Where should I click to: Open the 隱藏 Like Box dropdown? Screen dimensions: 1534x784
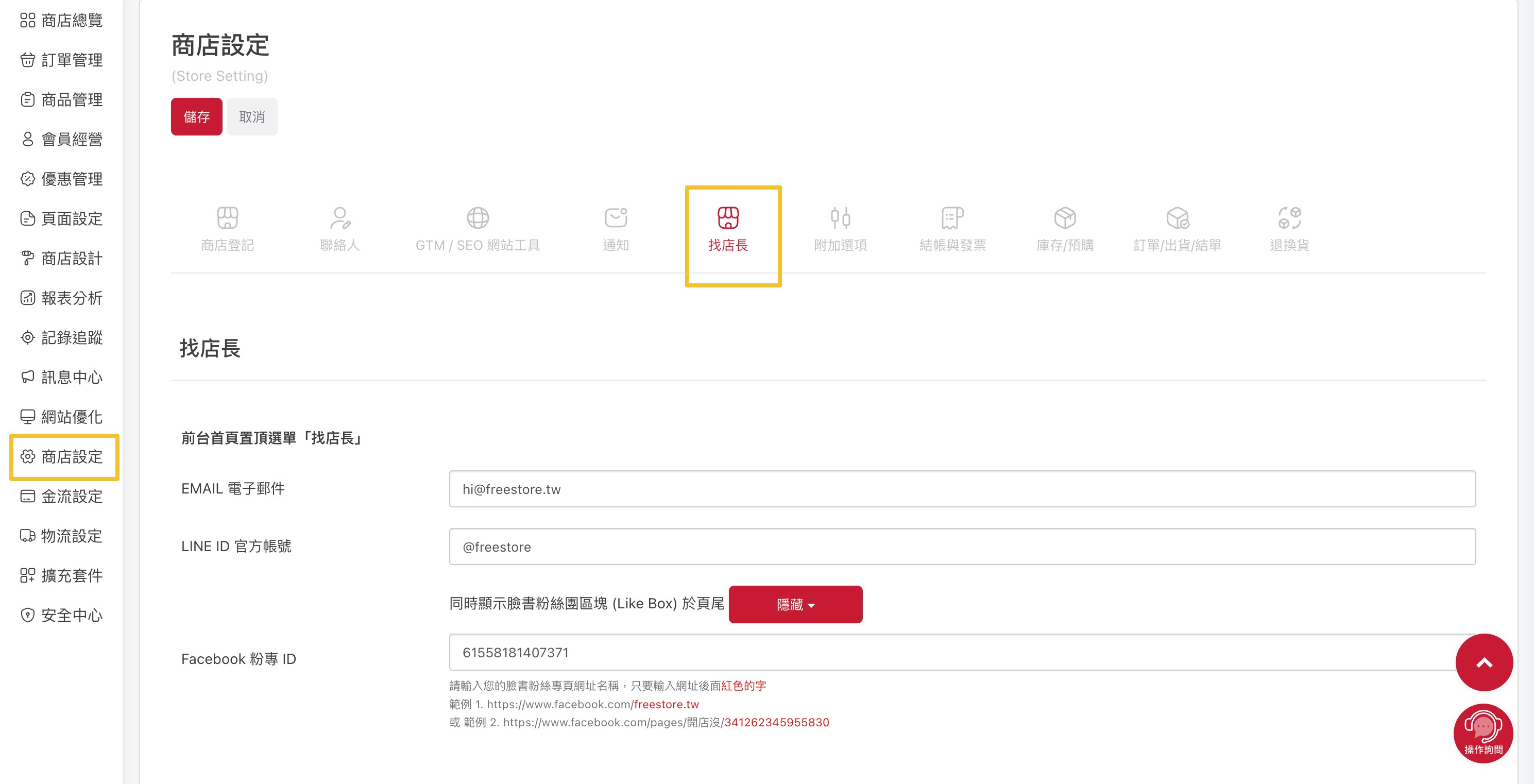(795, 604)
